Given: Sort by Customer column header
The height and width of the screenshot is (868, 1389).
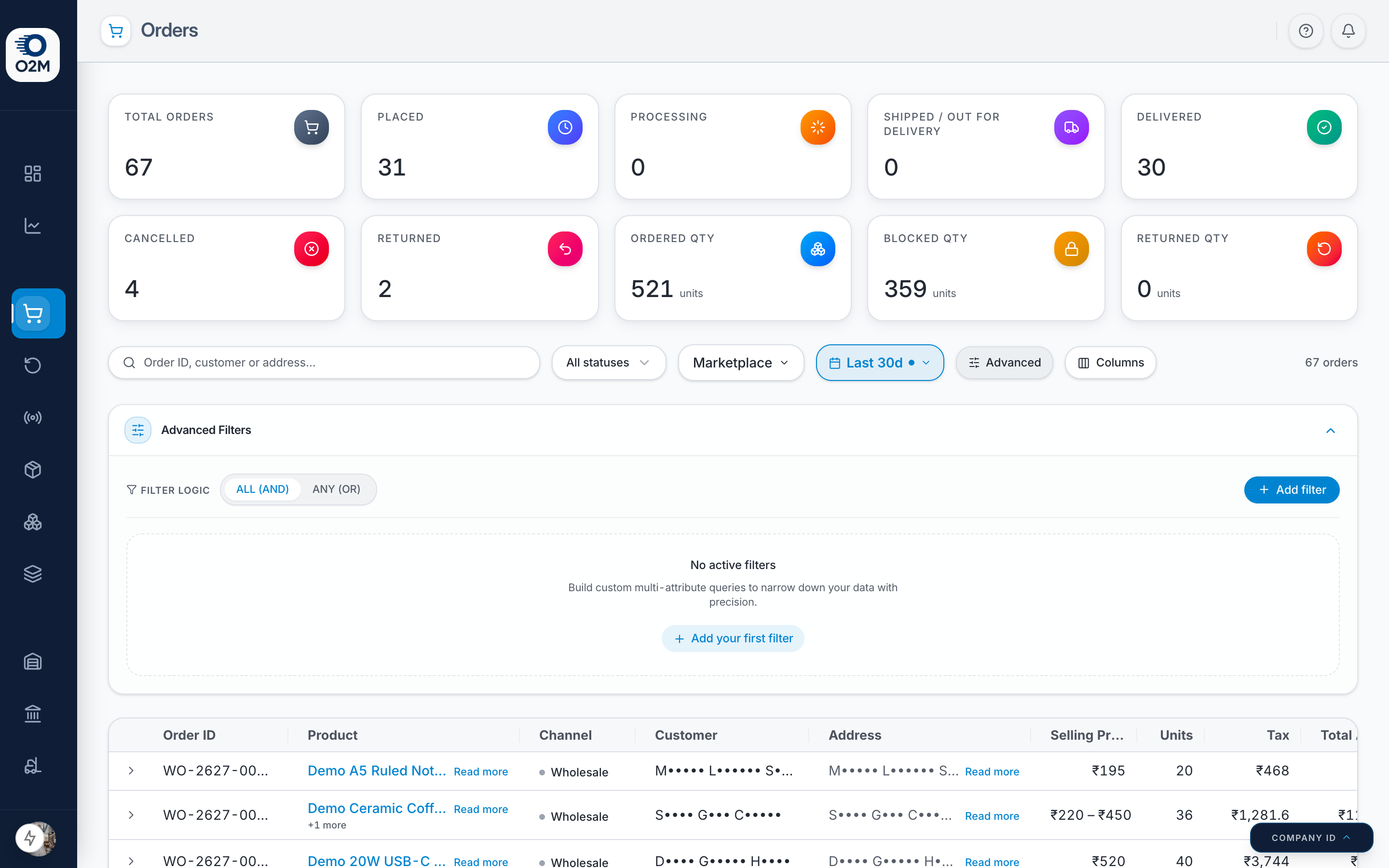Looking at the screenshot, I should [x=686, y=735].
